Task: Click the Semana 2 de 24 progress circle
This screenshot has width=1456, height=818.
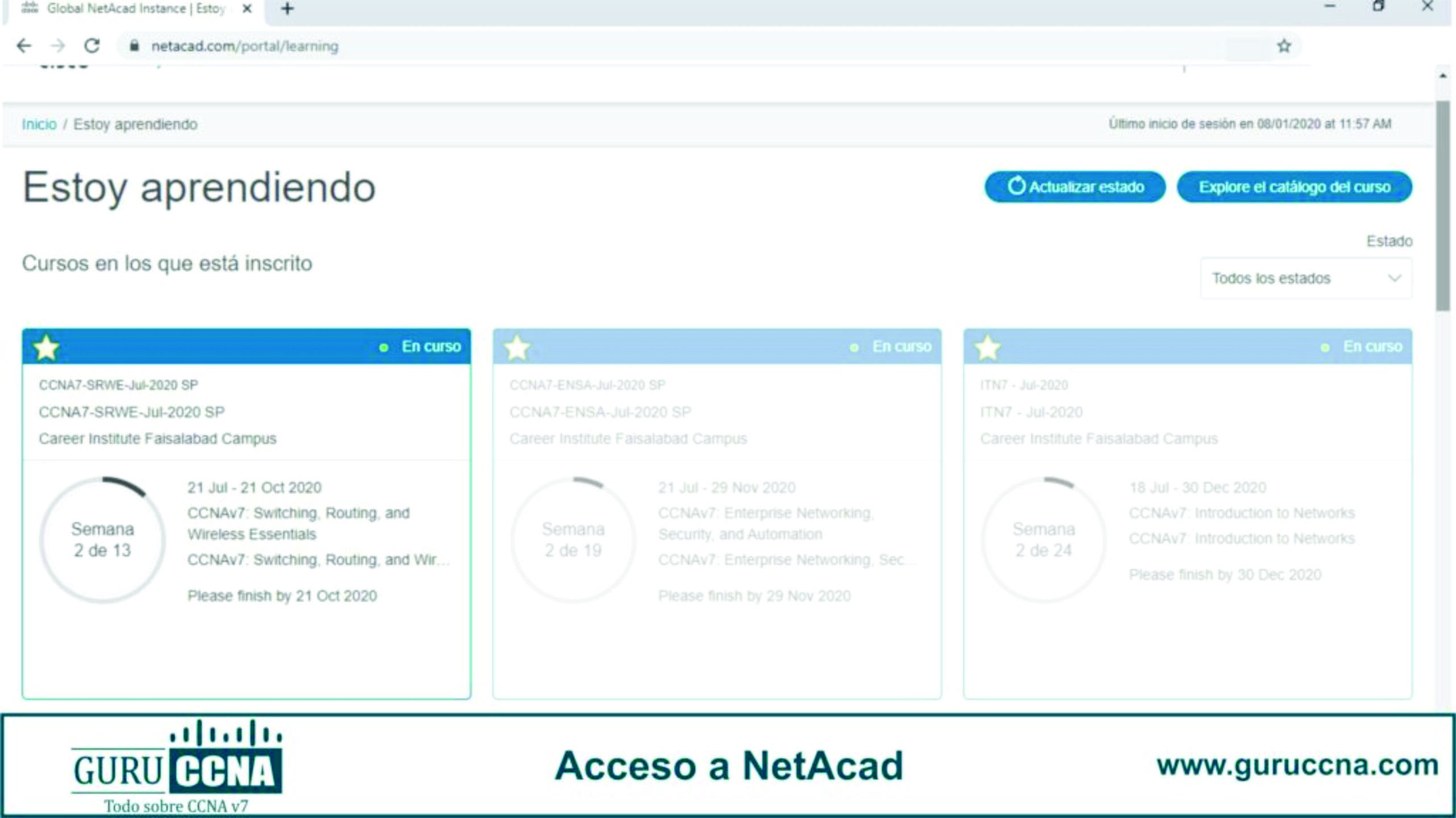Action: click(x=1044, y=540)
